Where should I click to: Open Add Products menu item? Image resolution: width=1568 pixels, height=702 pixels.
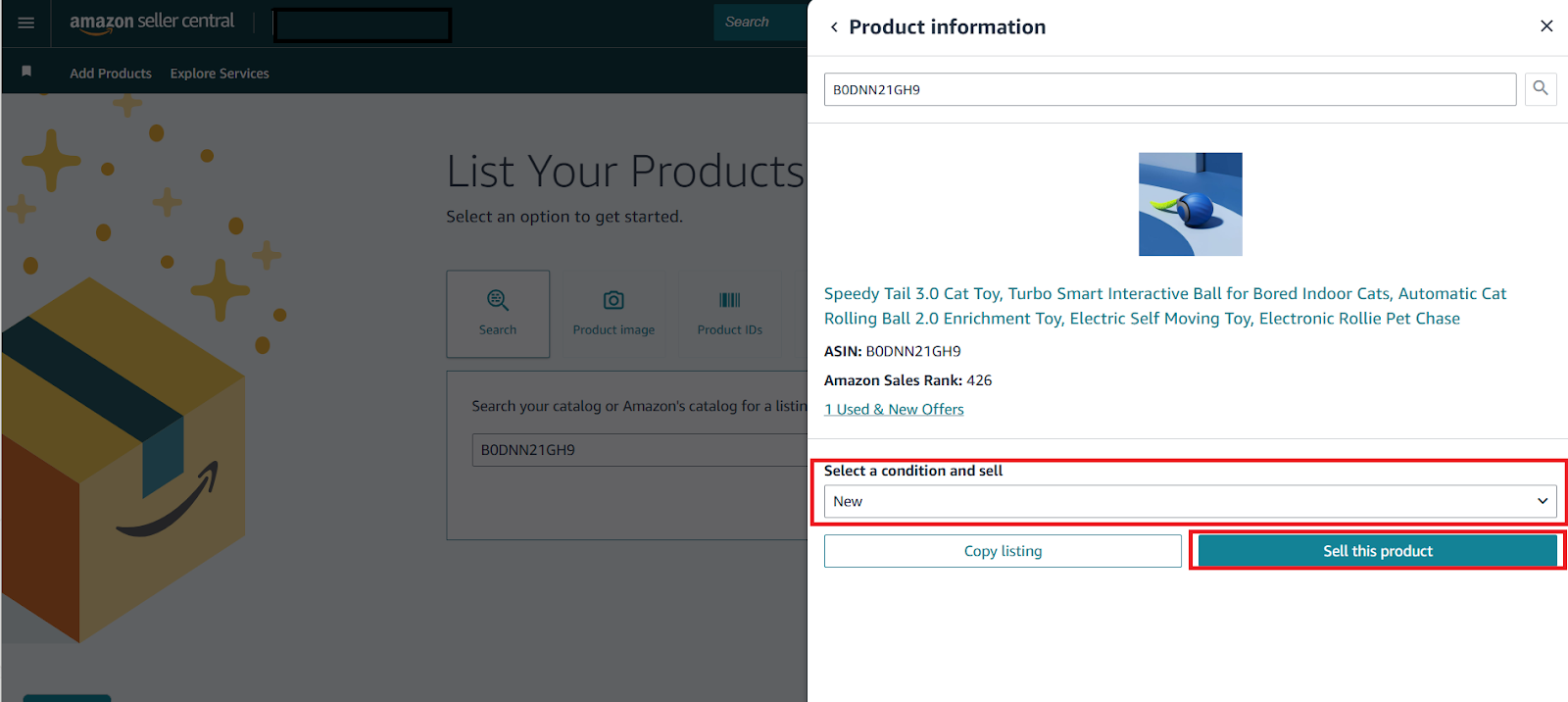111,74
